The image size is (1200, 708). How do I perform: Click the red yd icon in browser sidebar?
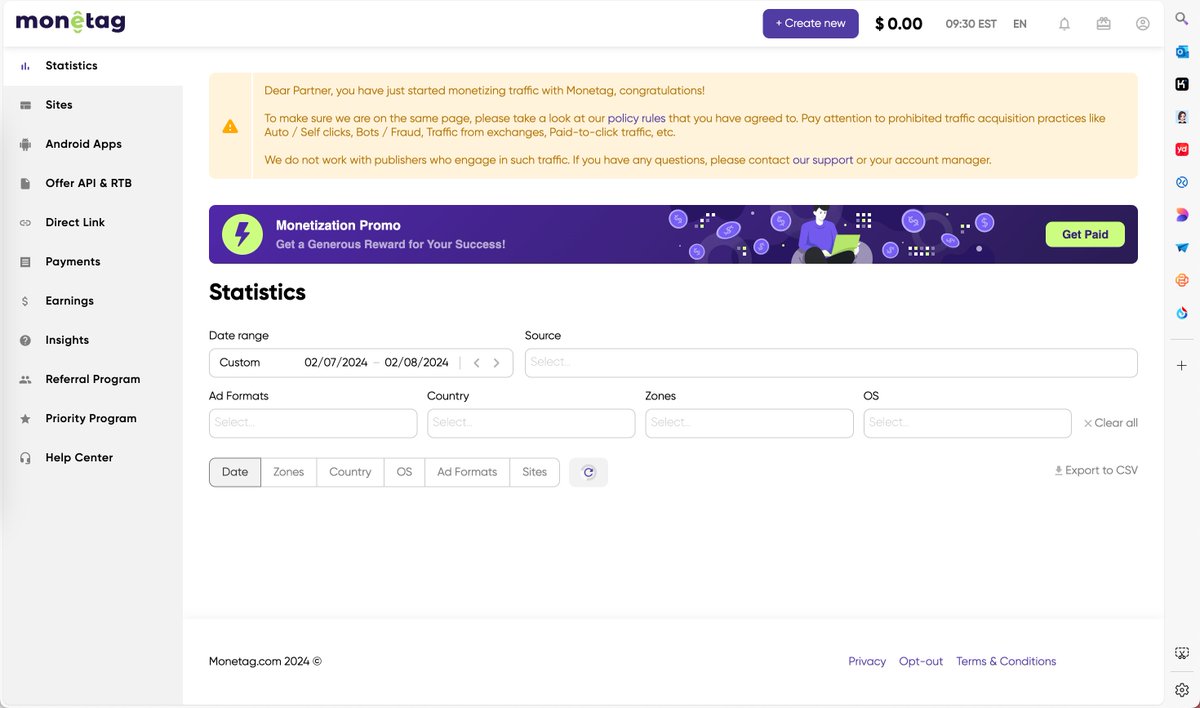(x=1182, y=150)
